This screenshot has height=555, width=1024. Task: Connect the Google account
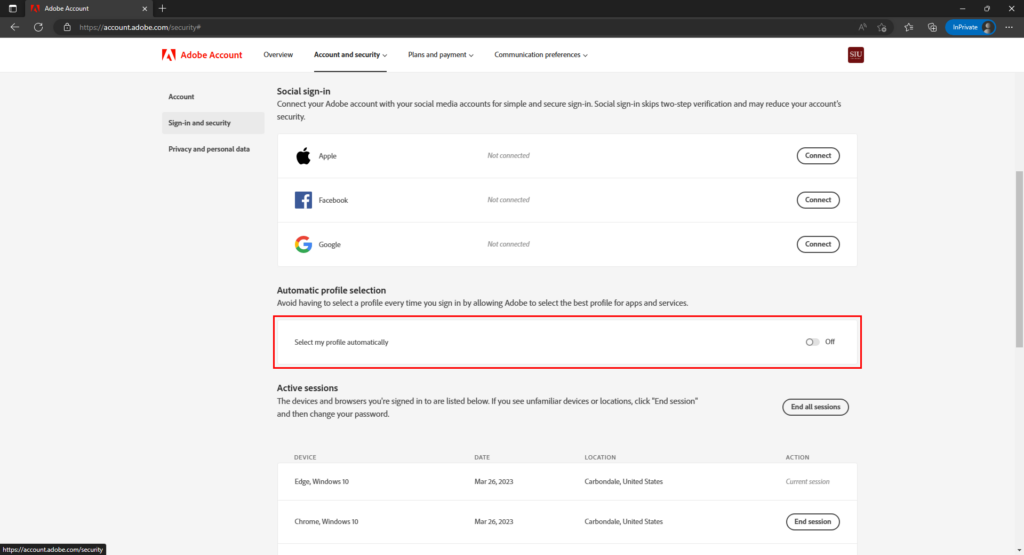(818, 244)
